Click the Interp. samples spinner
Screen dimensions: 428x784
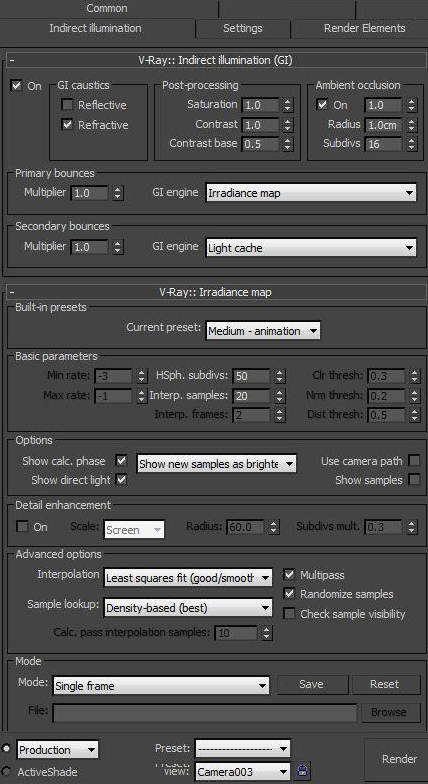[280, 396]
